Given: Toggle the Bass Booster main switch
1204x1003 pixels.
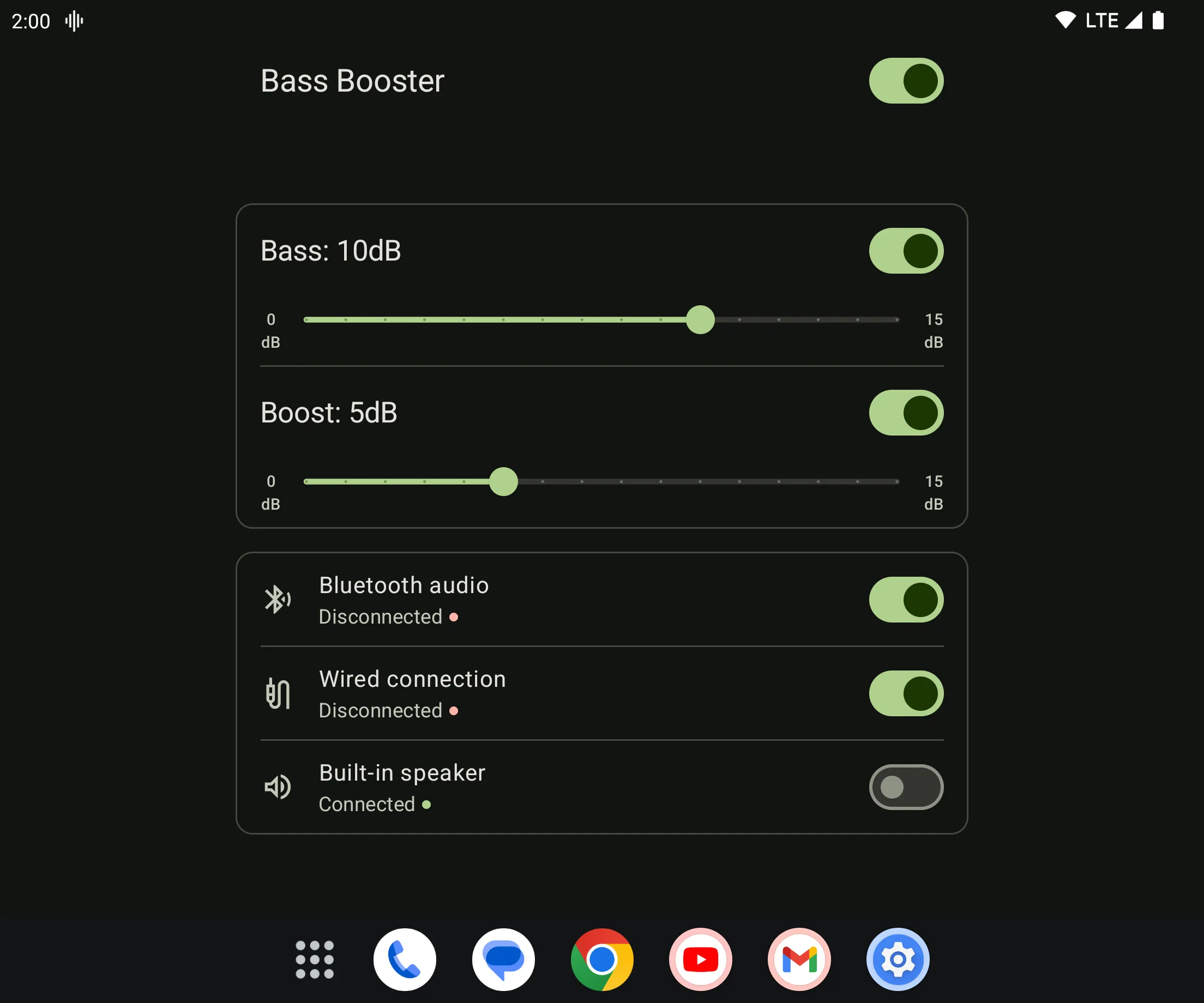Looking at the screenshot, I should (x=905, y=81).
